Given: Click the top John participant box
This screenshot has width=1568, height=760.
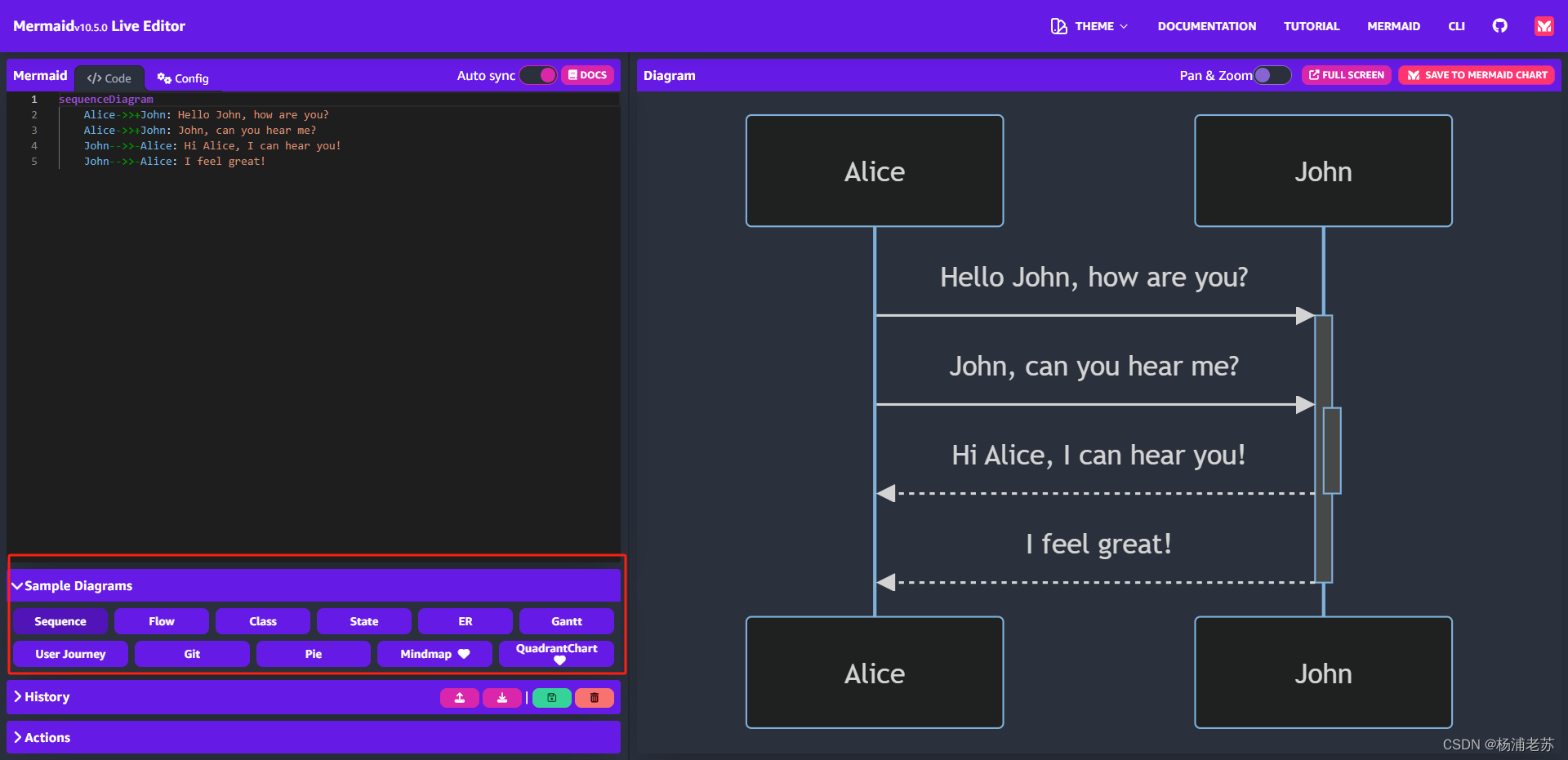Looking at the screenshot, I should [1323, 171].
